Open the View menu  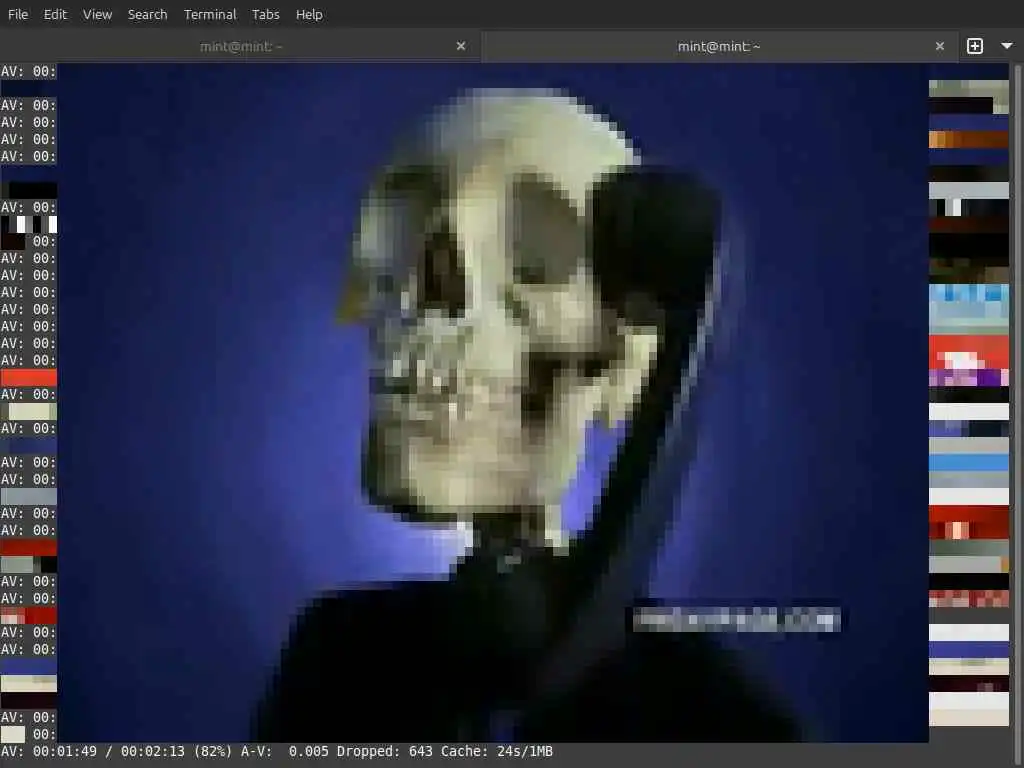click(x=97, y=14)
